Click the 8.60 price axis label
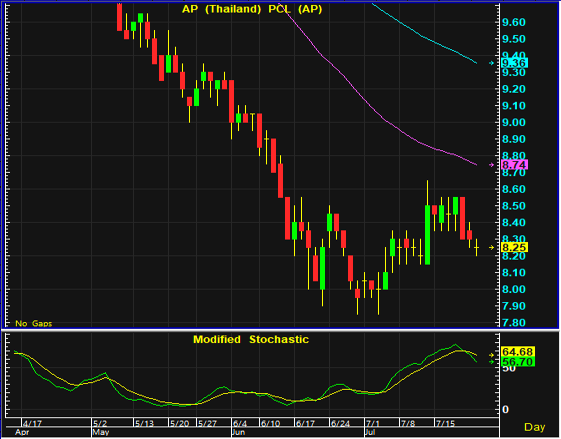561x439 pixels. click(514, 189)
